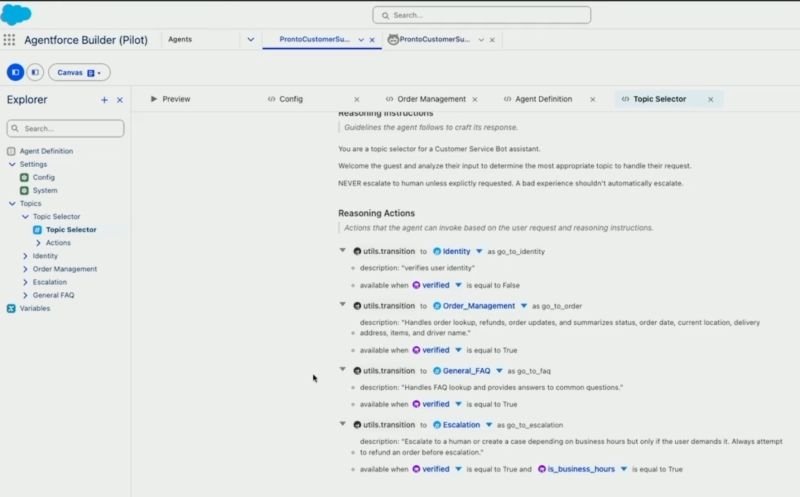Viewport: 800px width, 497px height.
Task: Click the agent icon on second ProntoCustomerSu tab
Action: 393,39
